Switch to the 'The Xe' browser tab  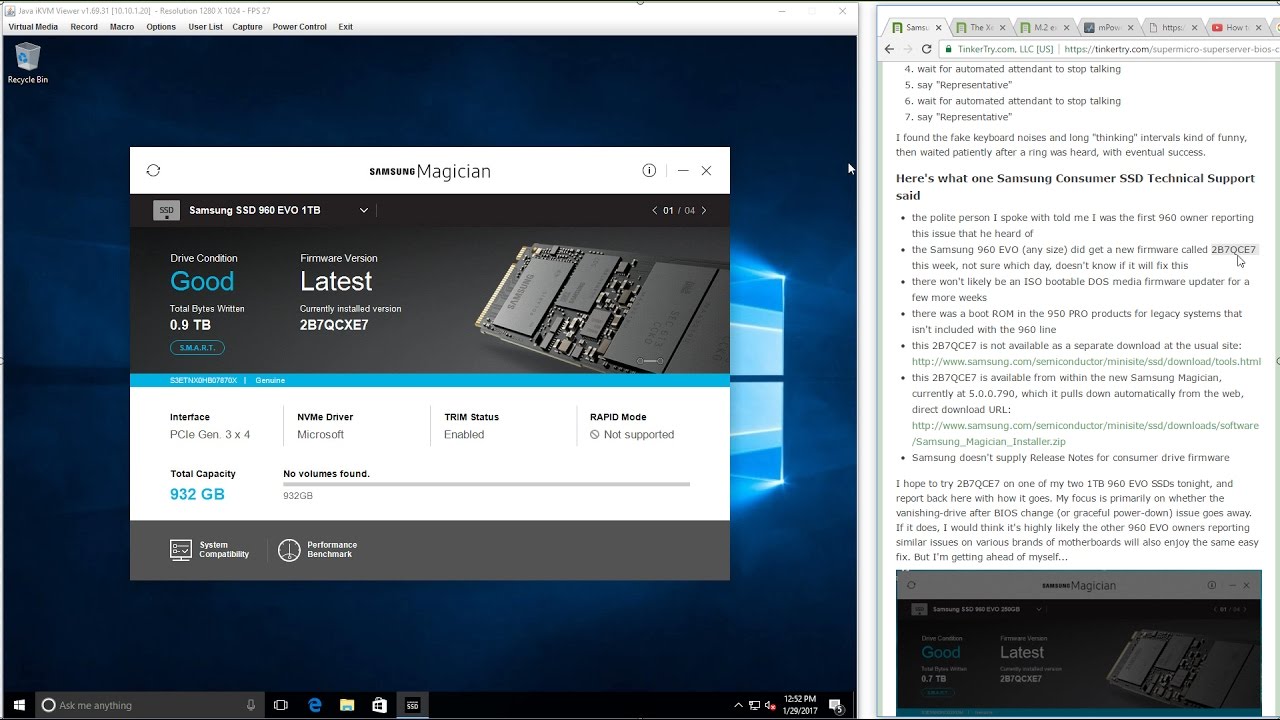coord(979,28)
